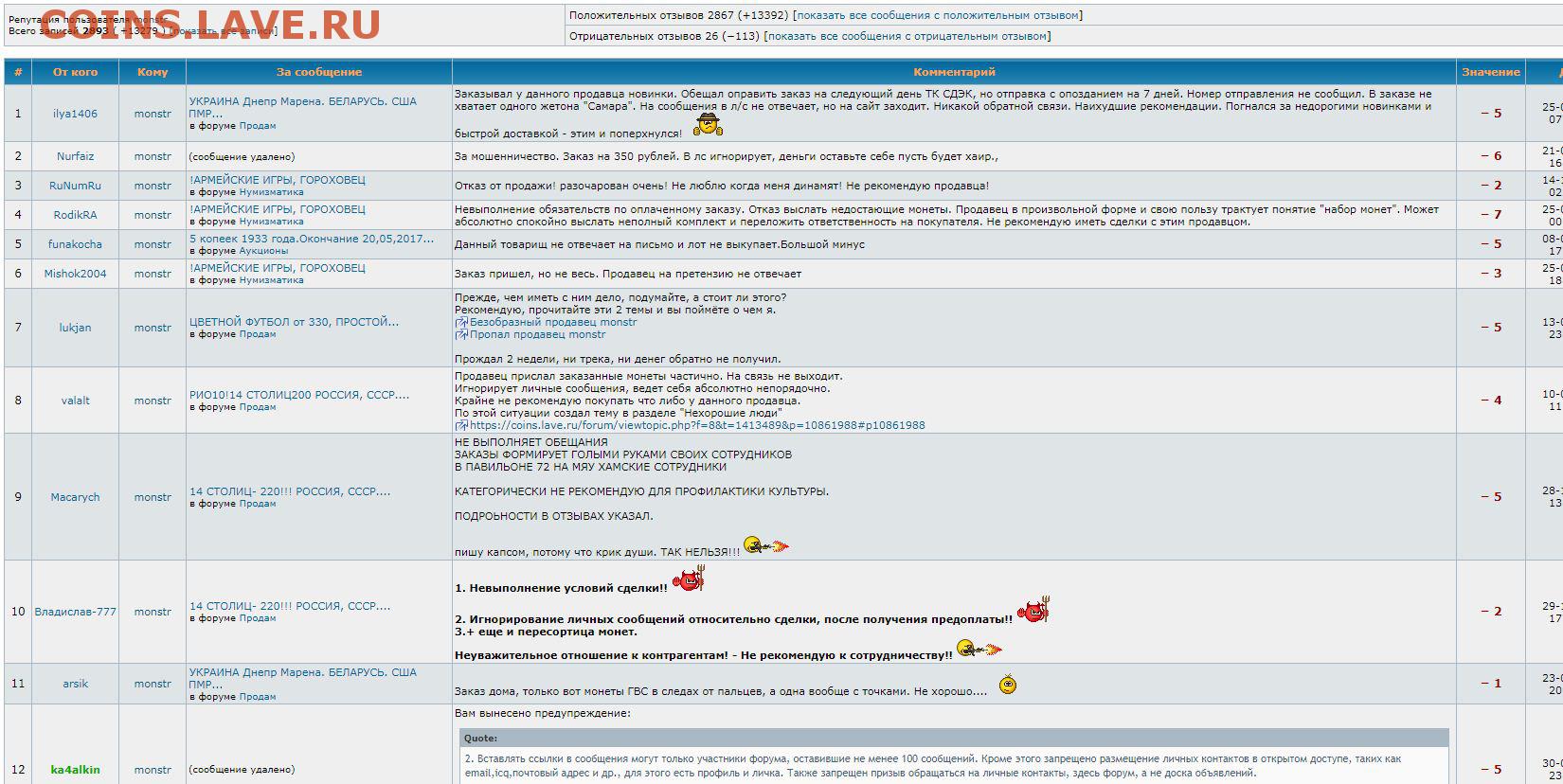Open moderator ka4alkin's profile
Viewport: 1563px width, 784px height.
click(x=75, y=770)
